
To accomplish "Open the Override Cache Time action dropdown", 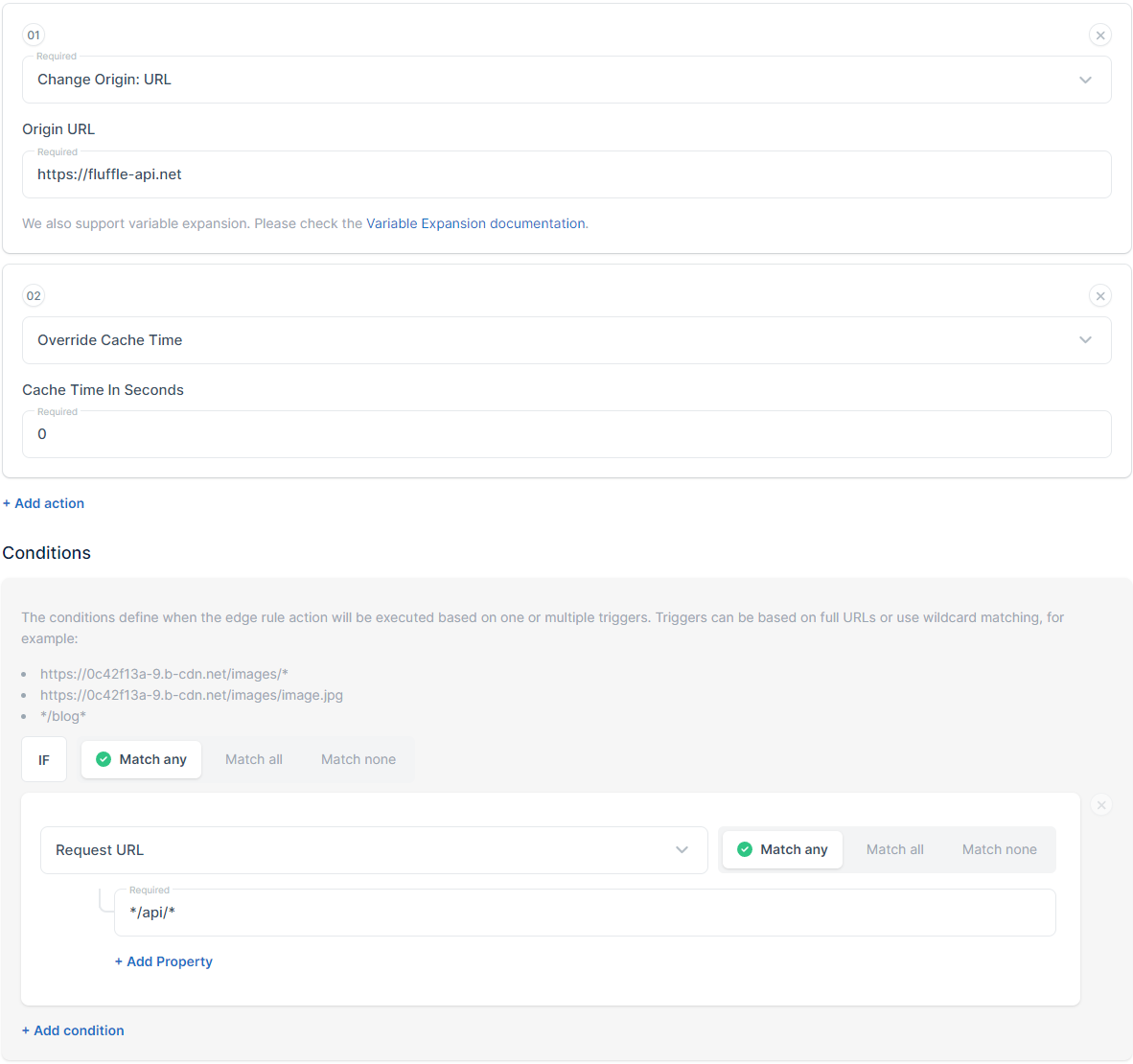I will coord(1085,340).
